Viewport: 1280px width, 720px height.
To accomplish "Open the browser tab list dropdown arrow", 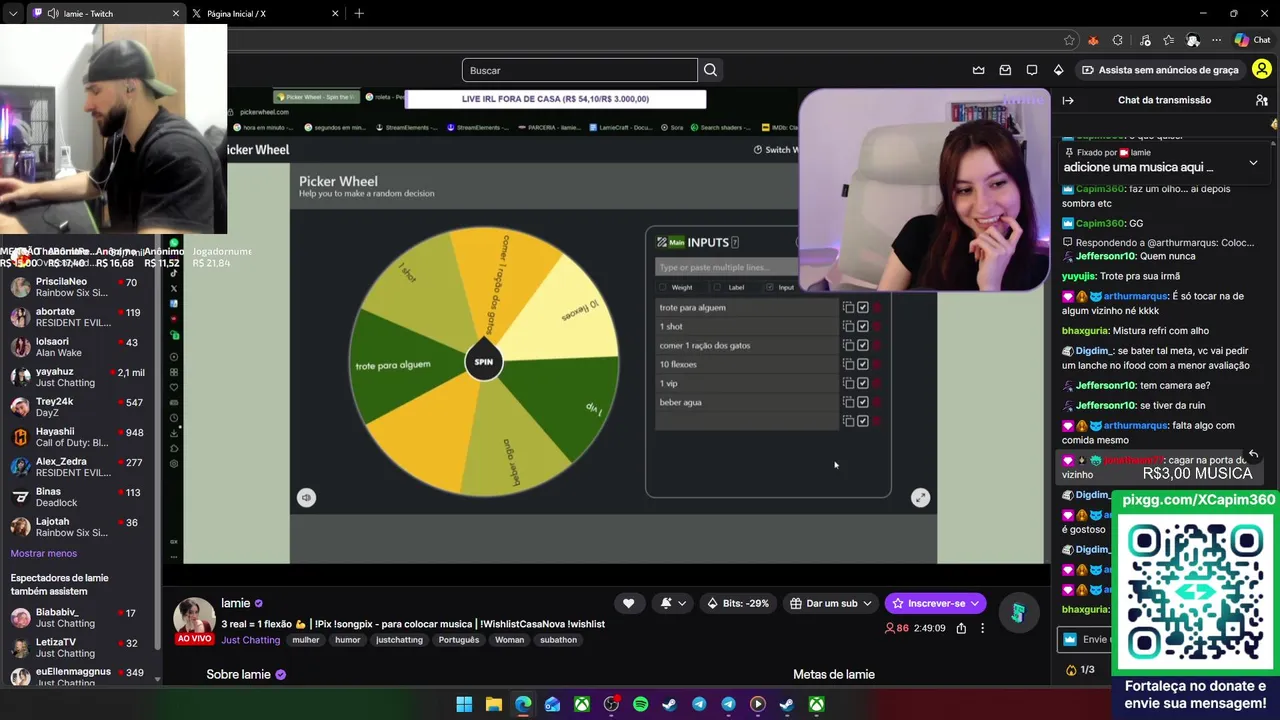I will click(13, 13).
